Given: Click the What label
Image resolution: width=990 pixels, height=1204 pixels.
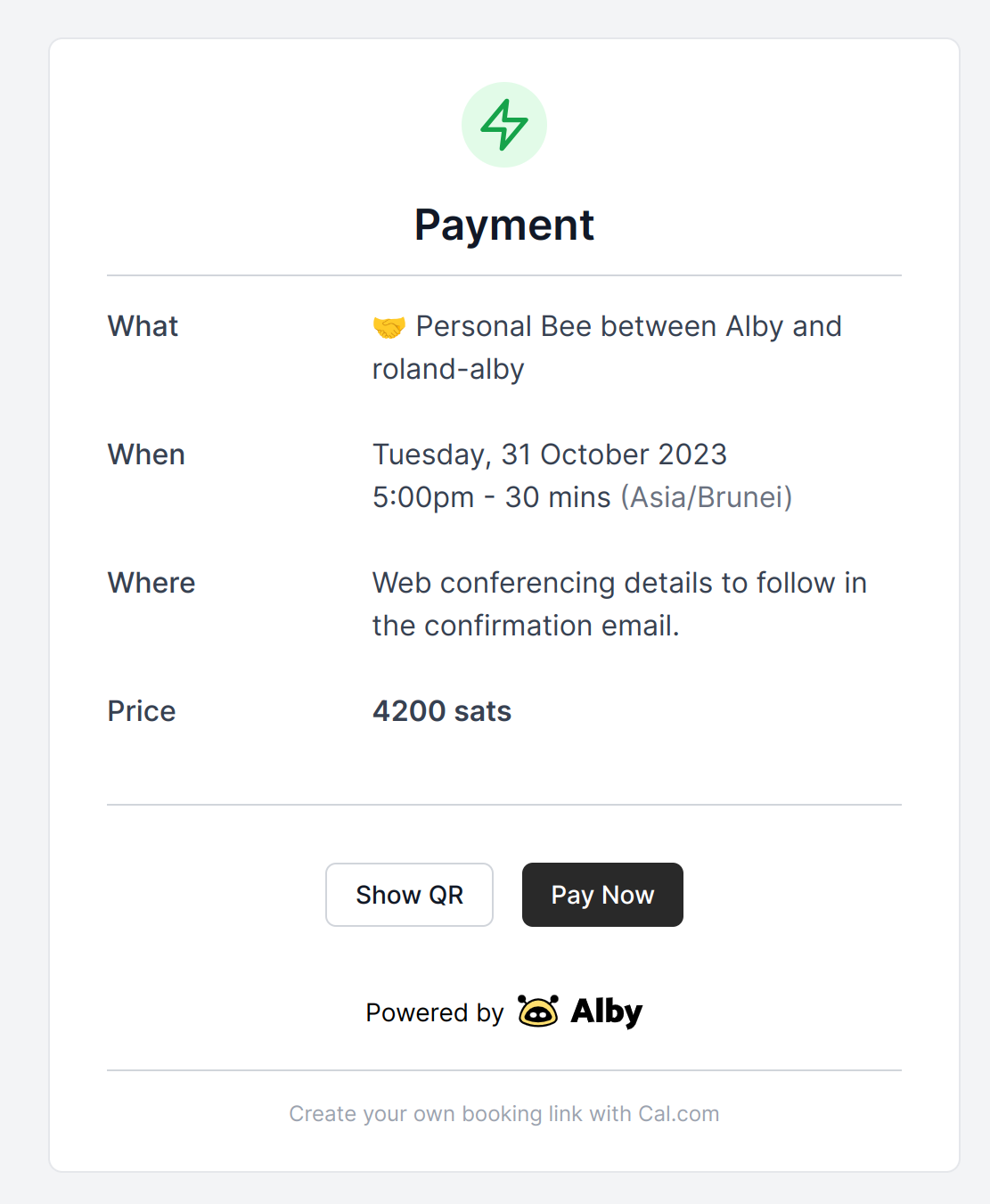Looking at the screenshot, I should [x=143, y=326].
